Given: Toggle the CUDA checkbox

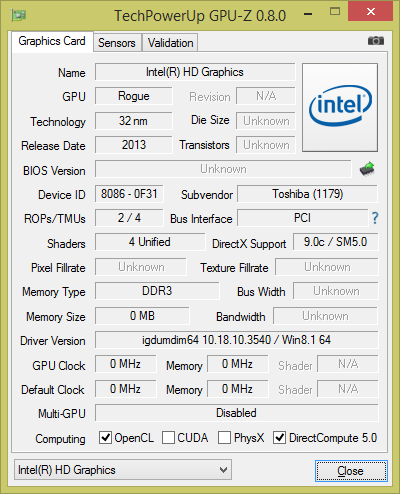Looking at the screenshot, I should coord(168,437).
